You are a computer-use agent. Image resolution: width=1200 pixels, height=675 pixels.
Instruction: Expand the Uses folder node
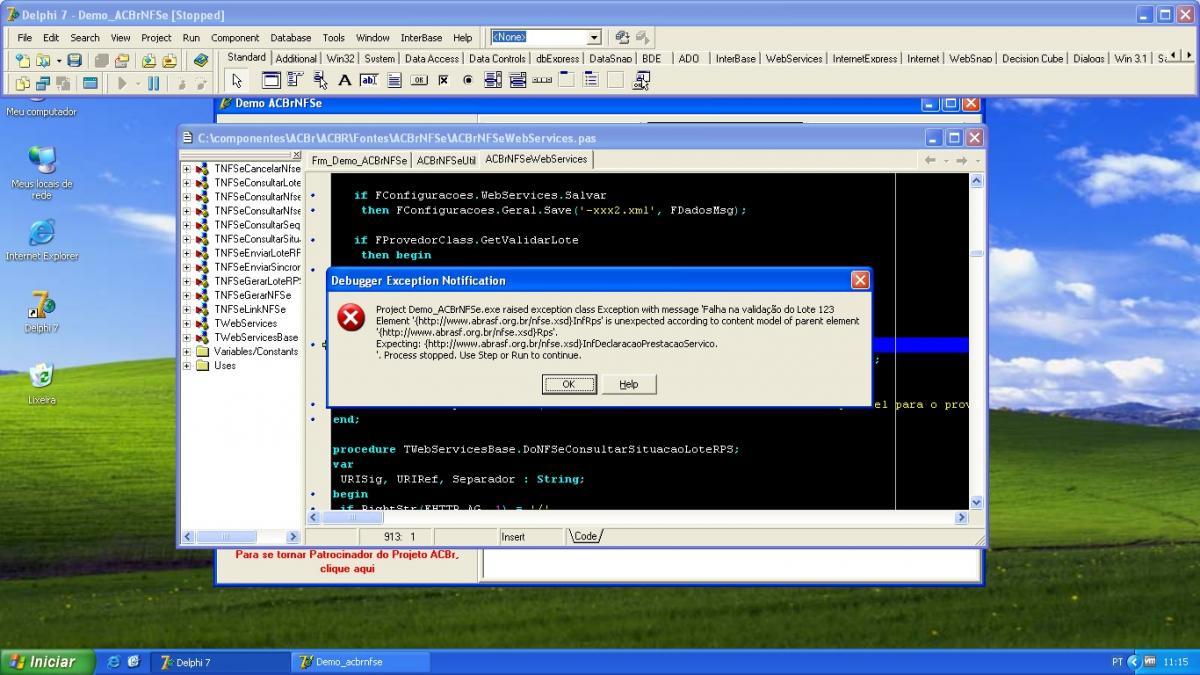(186, 365)
